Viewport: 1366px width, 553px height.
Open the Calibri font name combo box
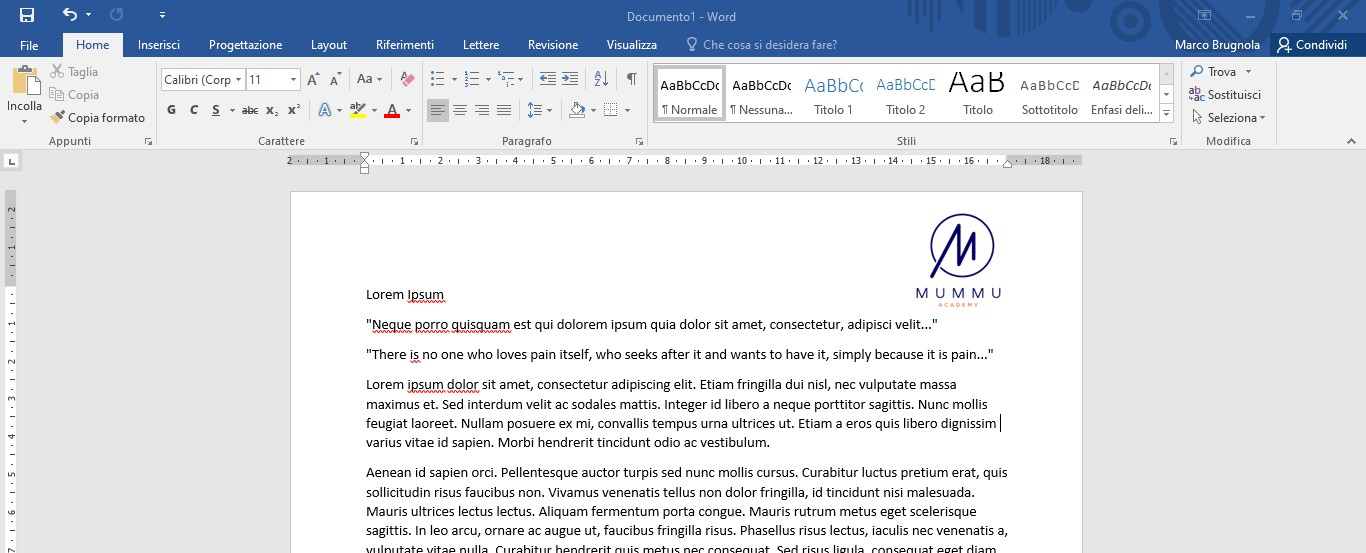tap(203, 80)
